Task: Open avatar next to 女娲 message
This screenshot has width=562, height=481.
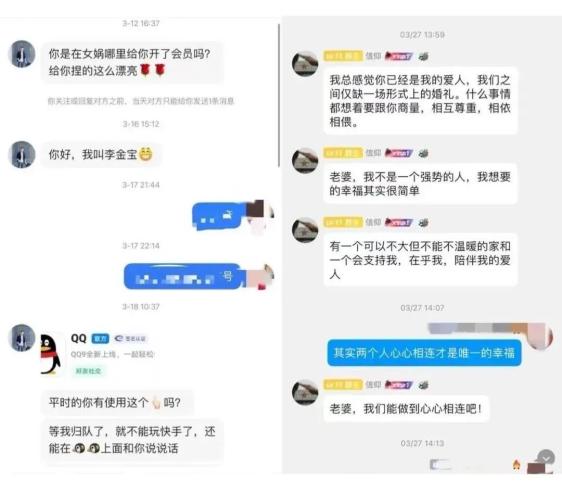Action: tap(22, 54)
